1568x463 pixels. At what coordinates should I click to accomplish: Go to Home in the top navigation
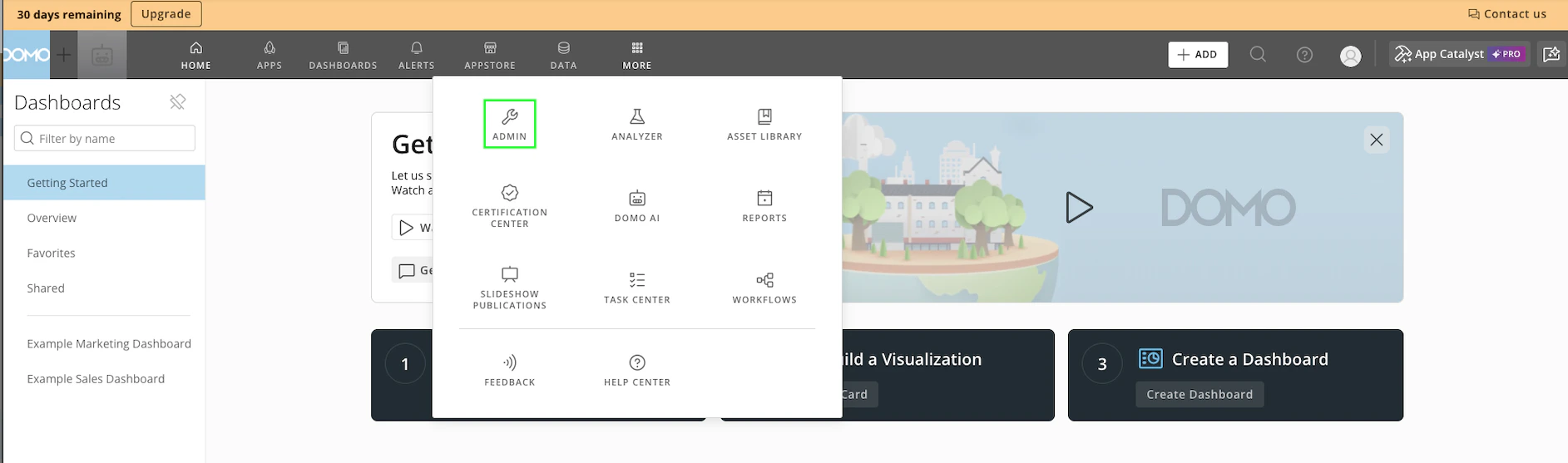coord(196,55)
